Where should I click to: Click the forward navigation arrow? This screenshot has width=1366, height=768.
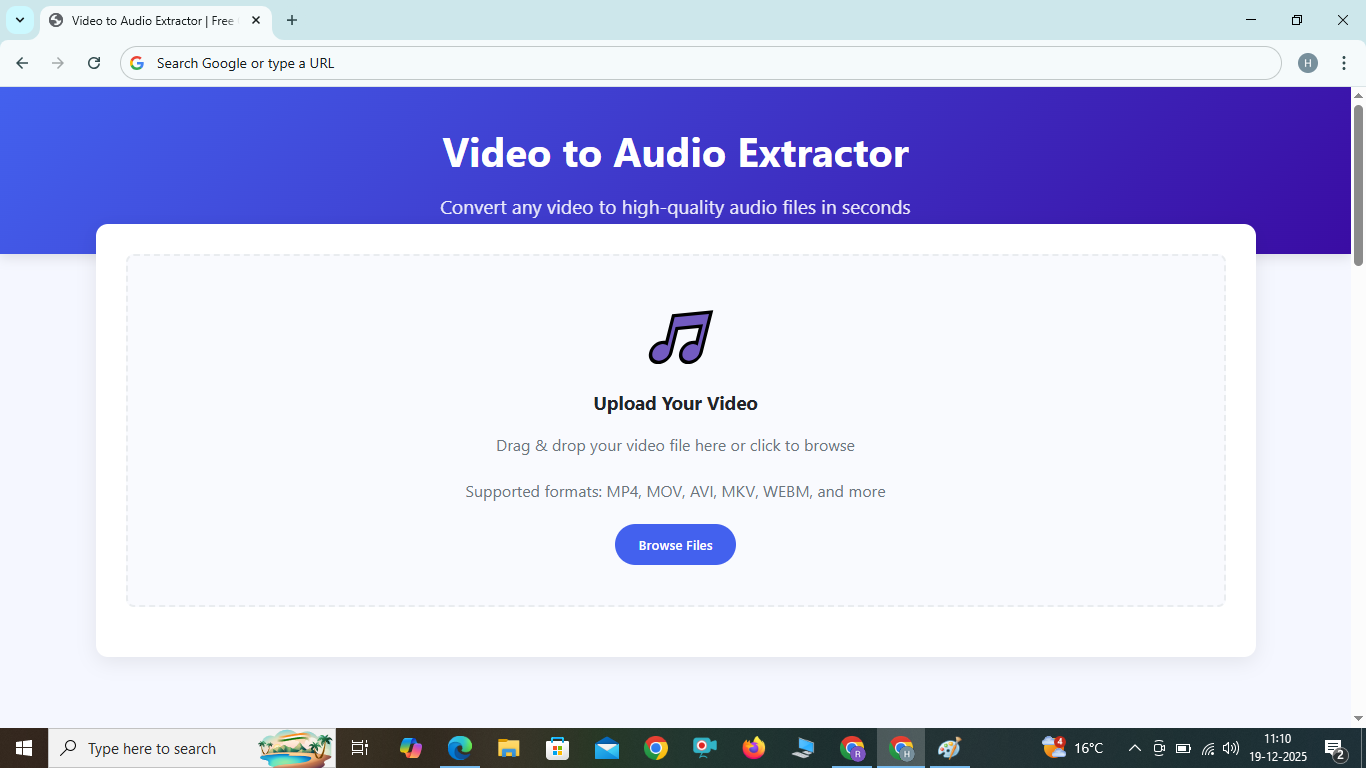tap(58, 62)
